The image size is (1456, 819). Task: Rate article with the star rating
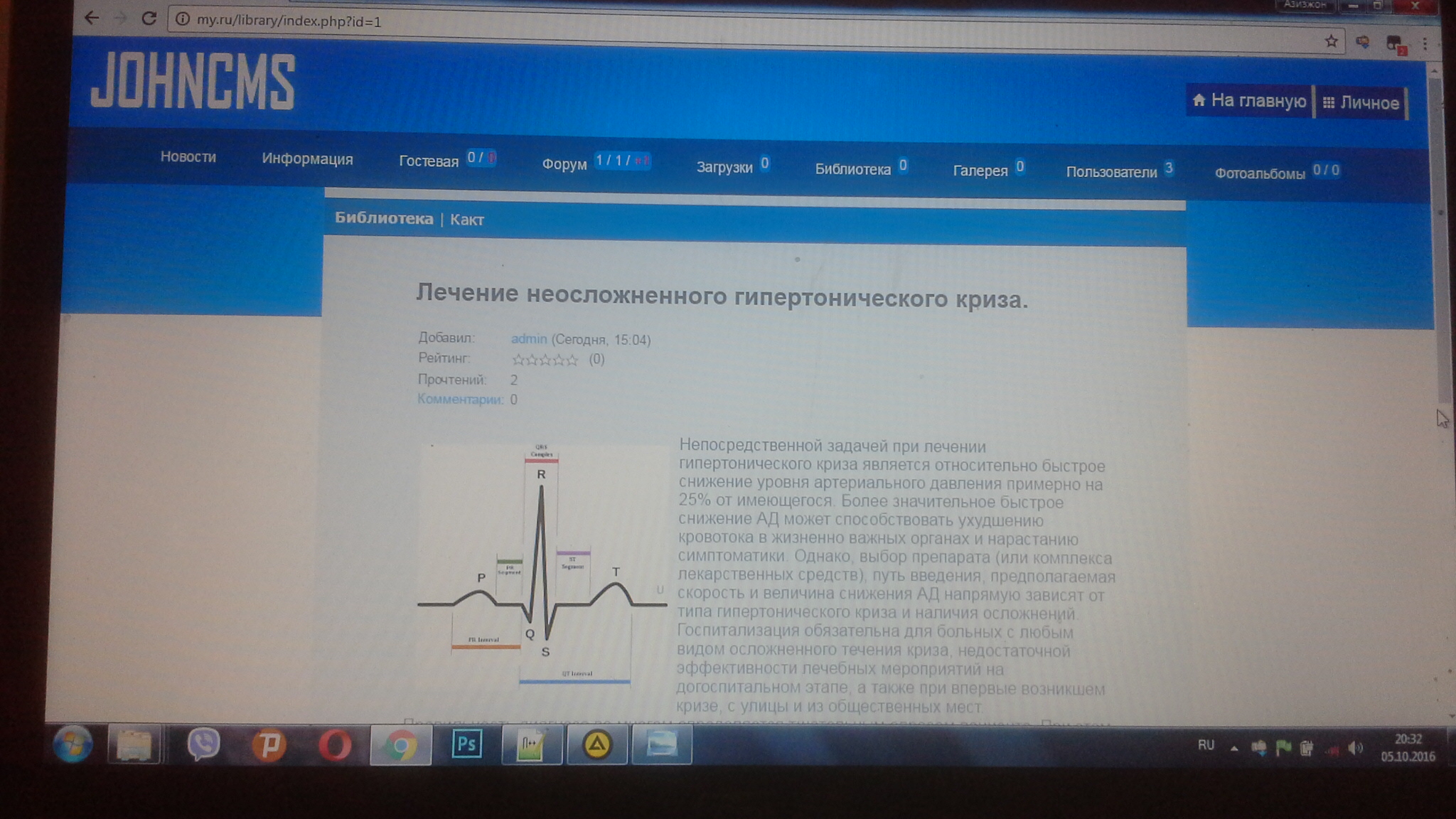(545, 360)
